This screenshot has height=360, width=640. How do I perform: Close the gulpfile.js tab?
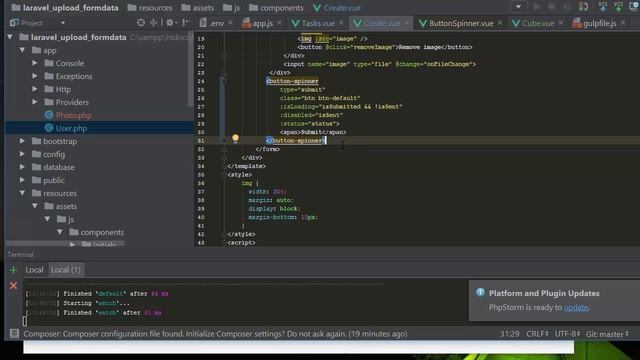coord(623,23)
